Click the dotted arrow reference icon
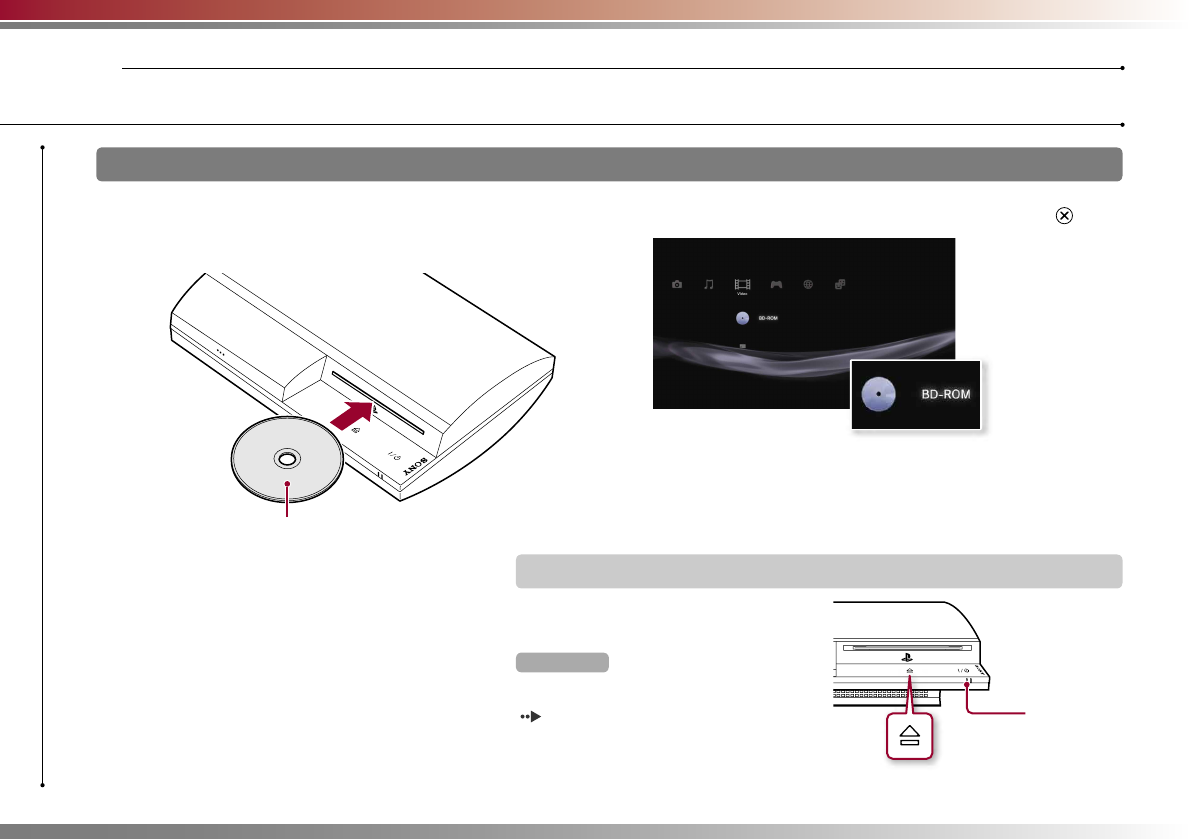The height and width of the screenshot is (839, 1191). click(531, 717)
